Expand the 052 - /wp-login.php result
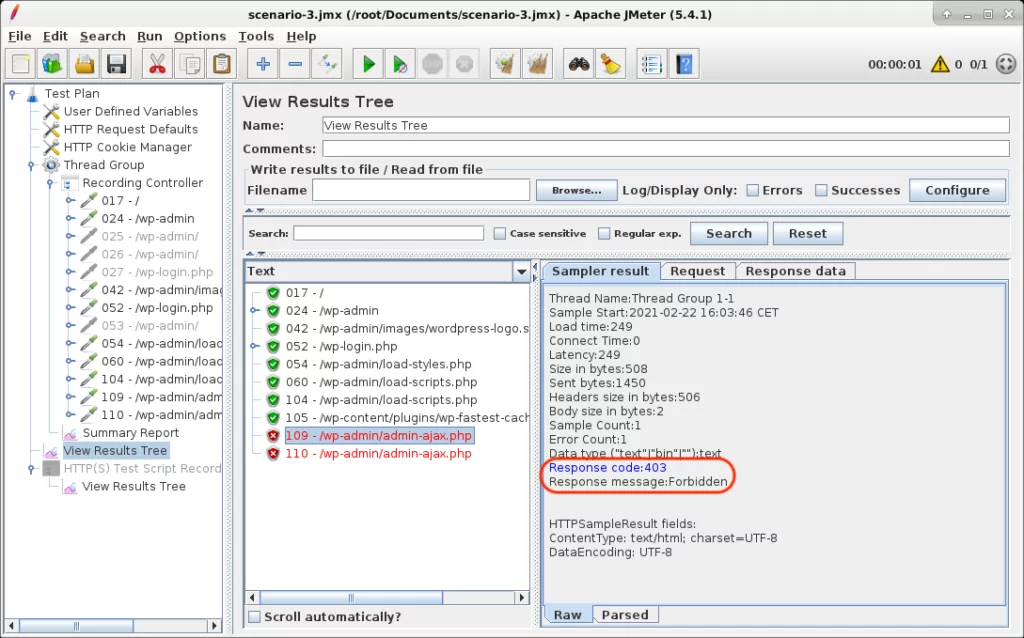 (254, 347)
